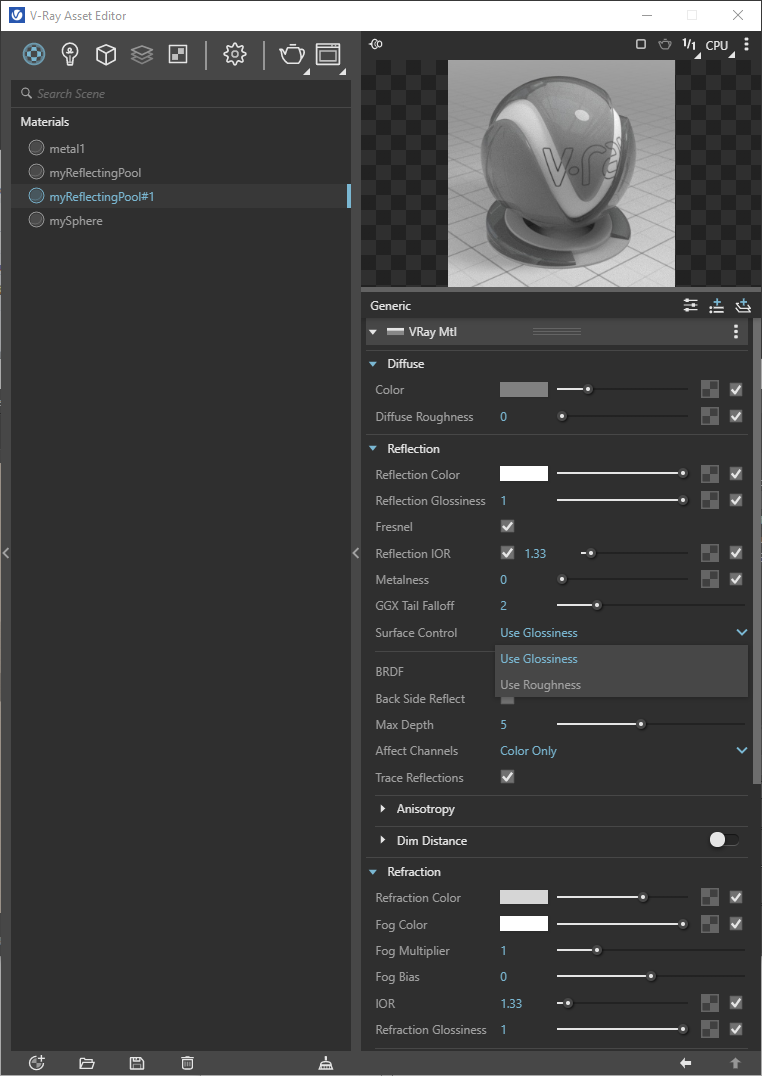Open the Affect Channels dropdown
Image resolution: width=762 pixels, height=1076 pixels.
point(623,751)
